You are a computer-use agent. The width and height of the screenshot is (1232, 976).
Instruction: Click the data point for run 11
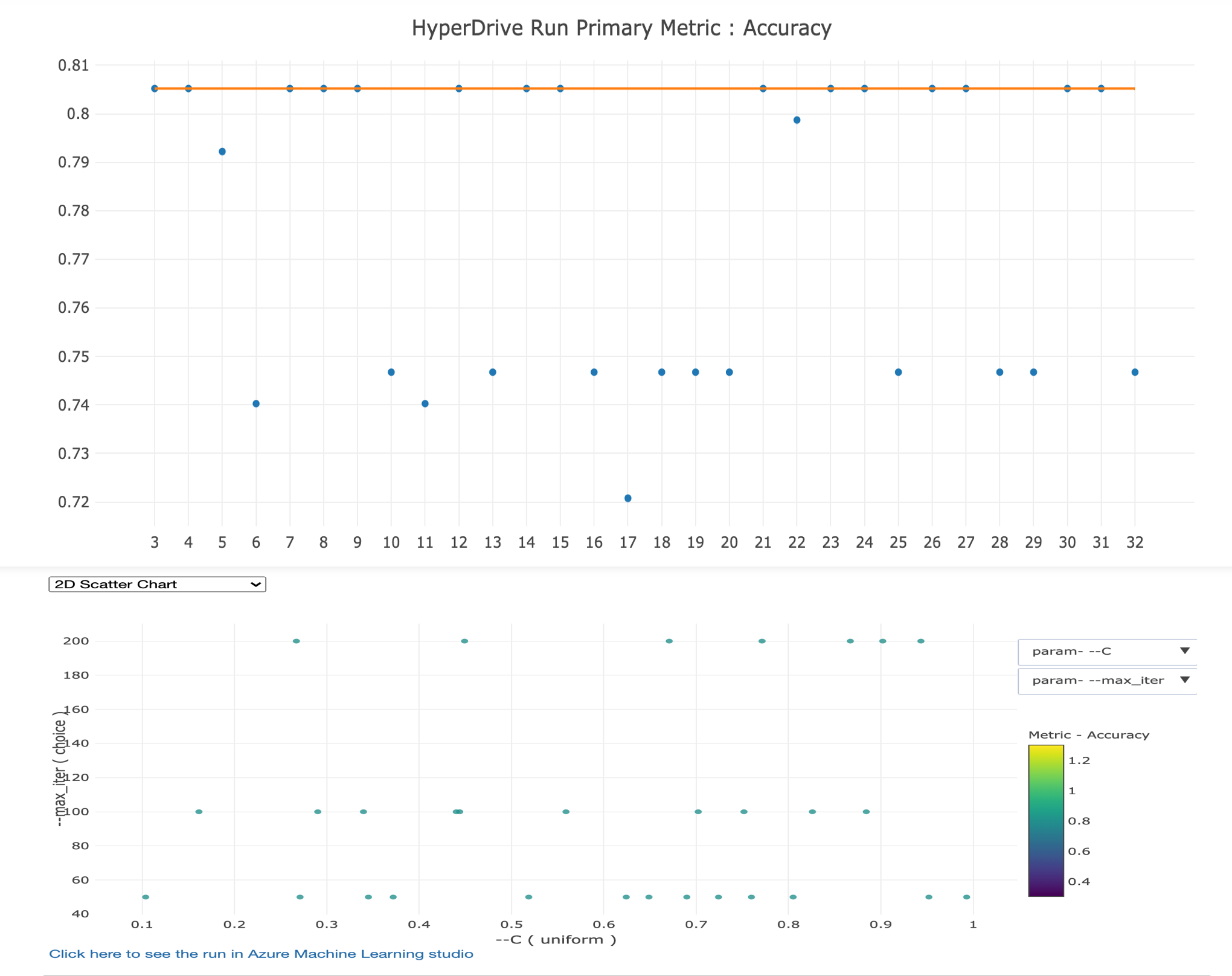tap(425, 403)
